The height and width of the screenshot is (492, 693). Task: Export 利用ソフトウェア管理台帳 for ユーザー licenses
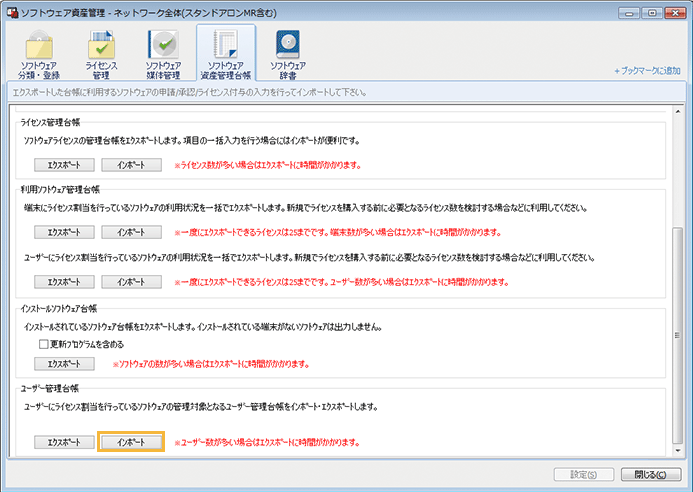pos(65,282)
